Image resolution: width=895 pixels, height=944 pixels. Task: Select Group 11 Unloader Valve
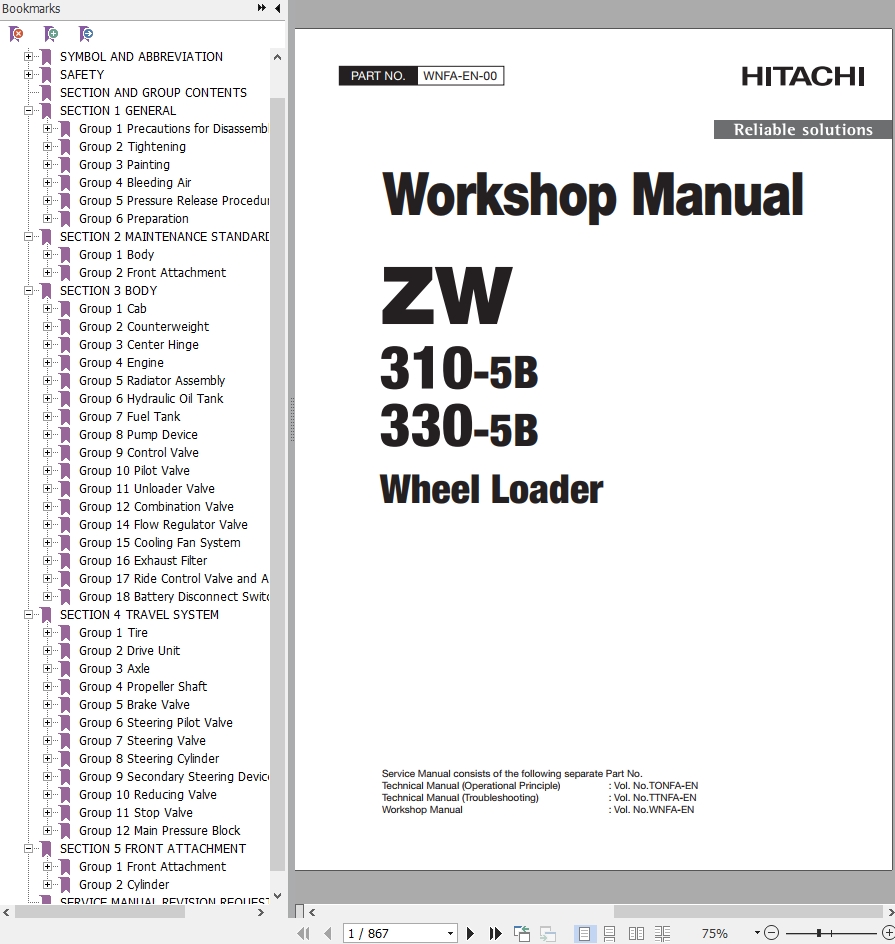coord(147,489)
